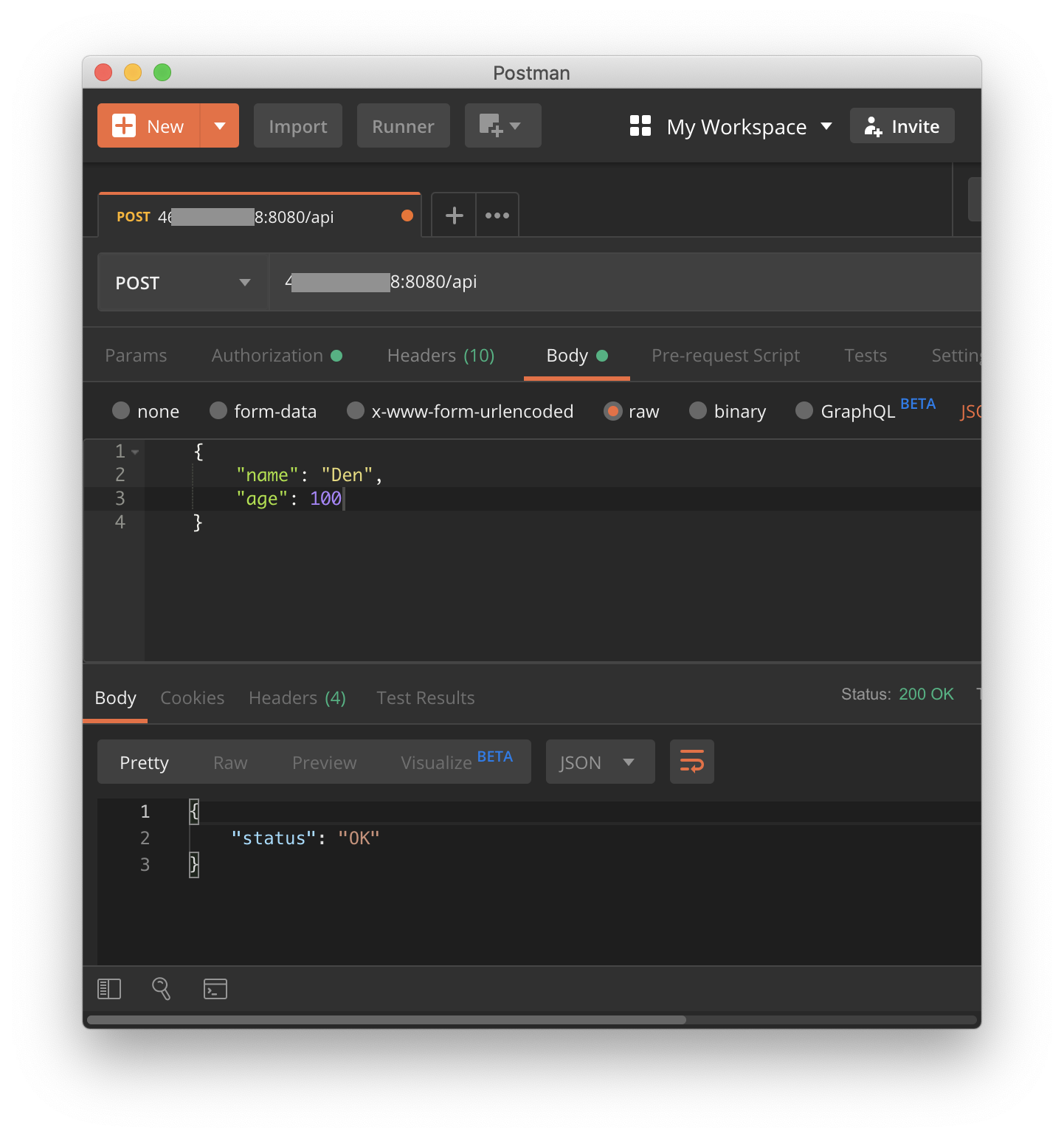Click the age value 100 in editor

pyautogui.click(x=325, y=499)
